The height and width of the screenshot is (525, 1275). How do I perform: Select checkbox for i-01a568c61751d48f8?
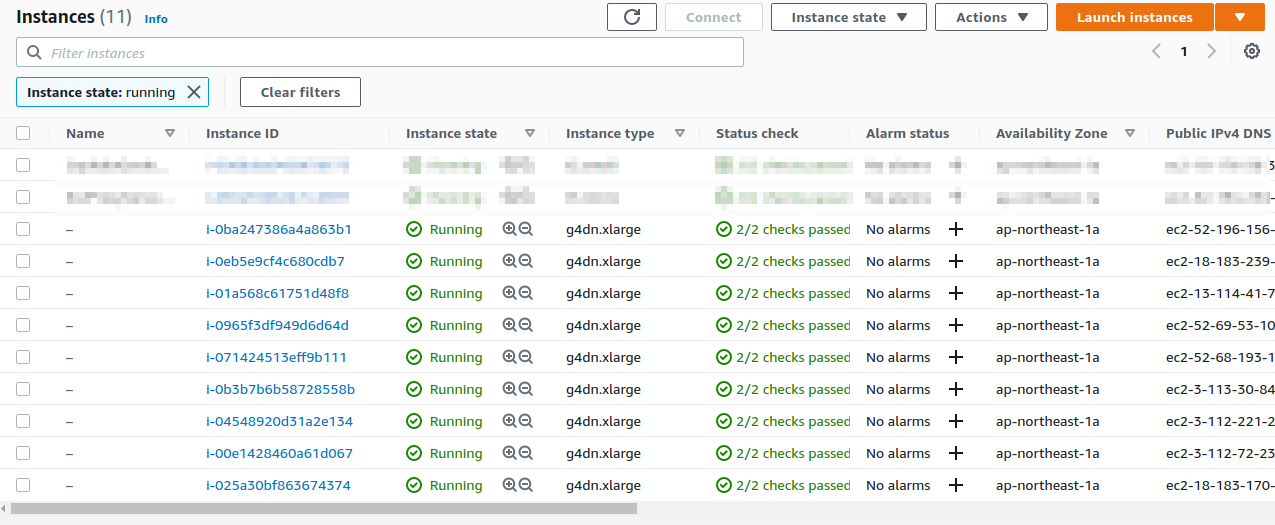(23, 293)
